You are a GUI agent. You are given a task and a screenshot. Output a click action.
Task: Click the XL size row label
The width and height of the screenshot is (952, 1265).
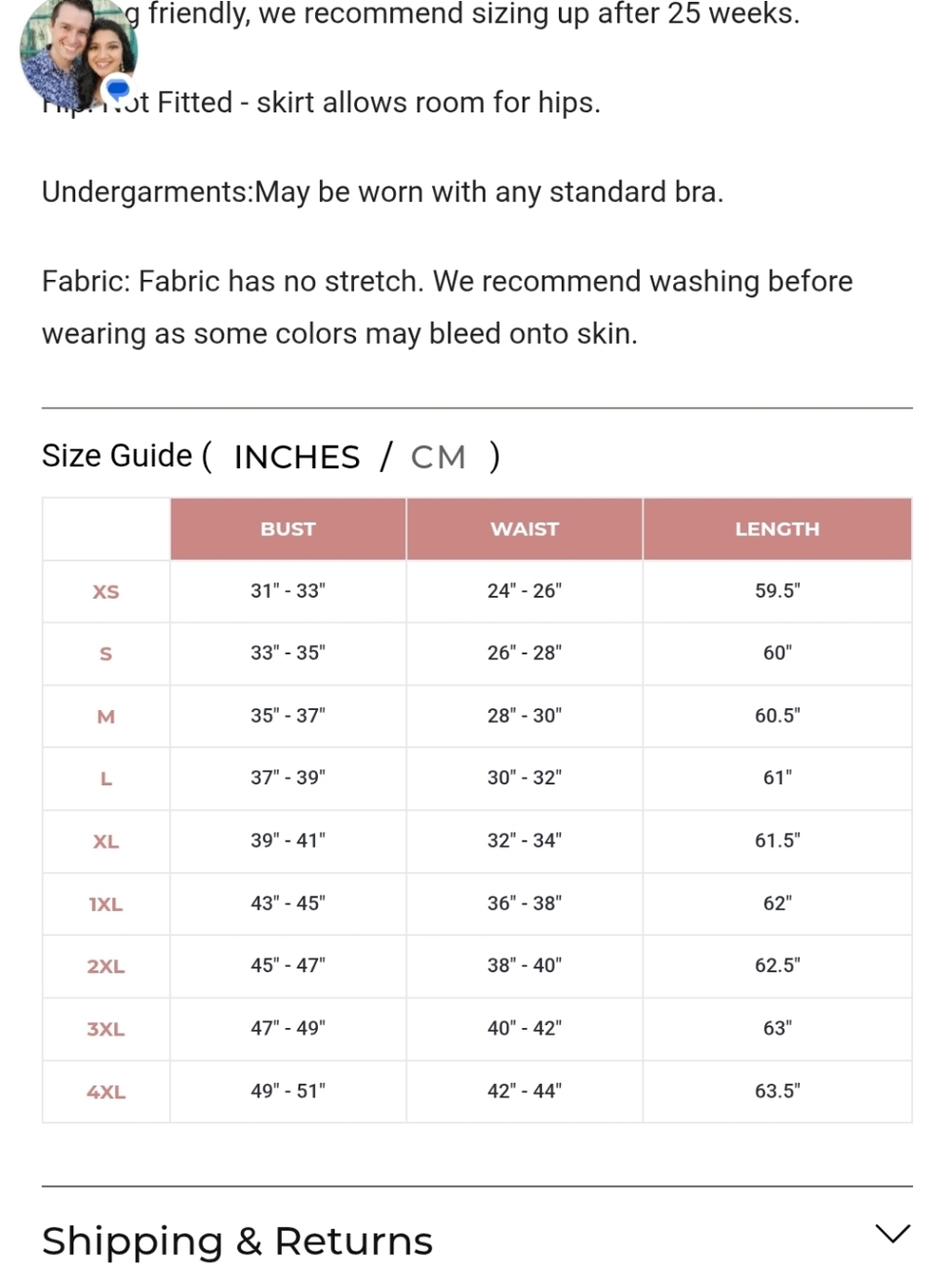pos(106,841)
